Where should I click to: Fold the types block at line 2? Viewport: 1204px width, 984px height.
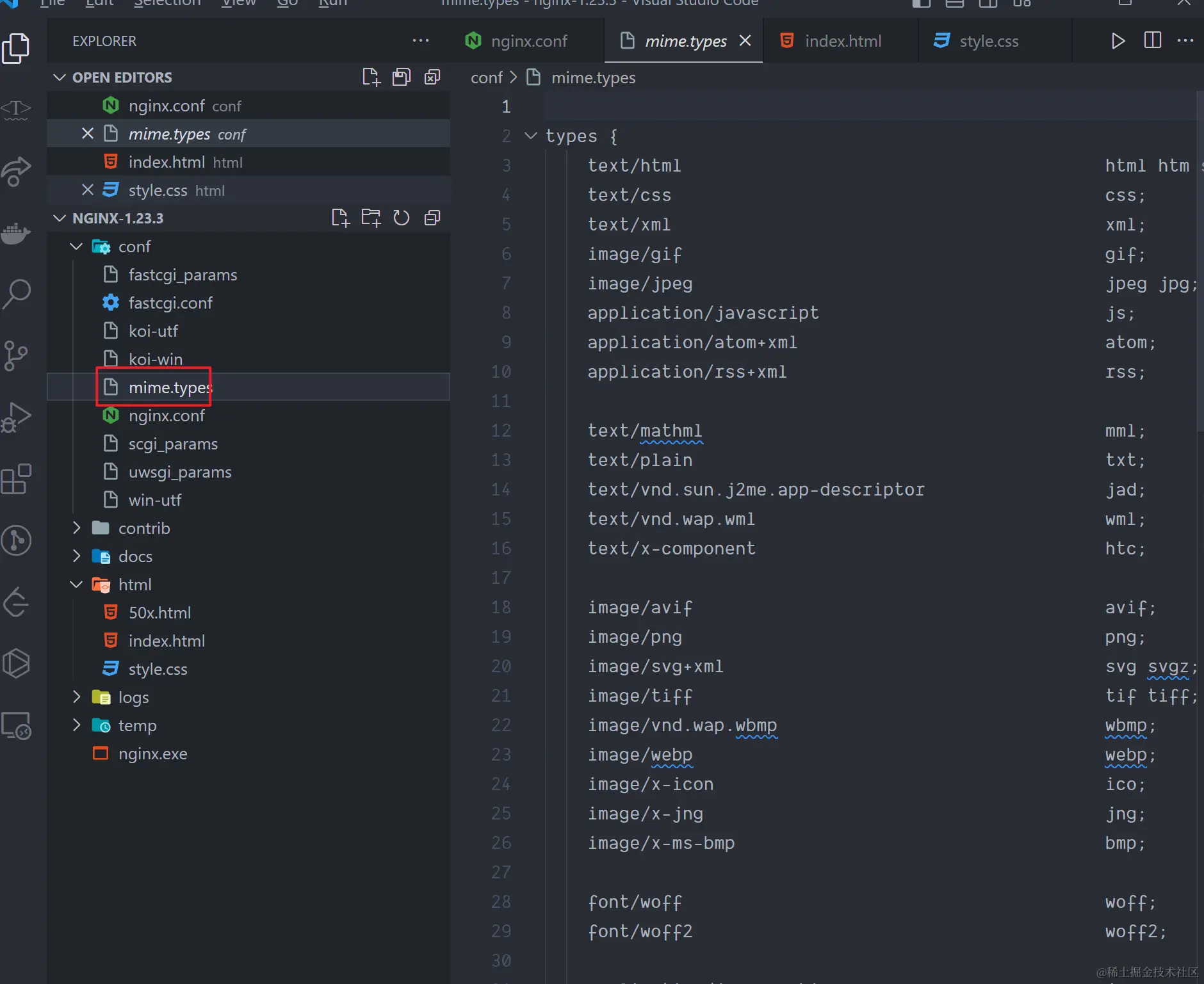point(530,136)
